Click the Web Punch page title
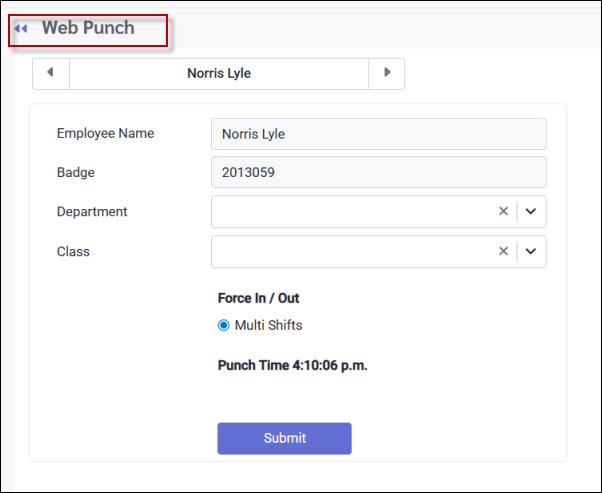The width and height of the screenshot is (602, 493). point(88,28)
